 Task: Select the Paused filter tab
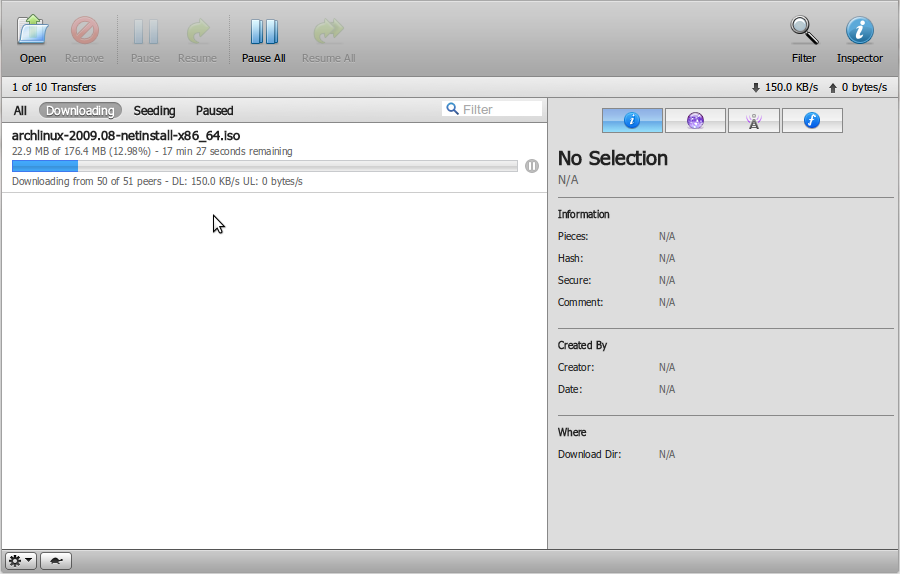point(214,111)
